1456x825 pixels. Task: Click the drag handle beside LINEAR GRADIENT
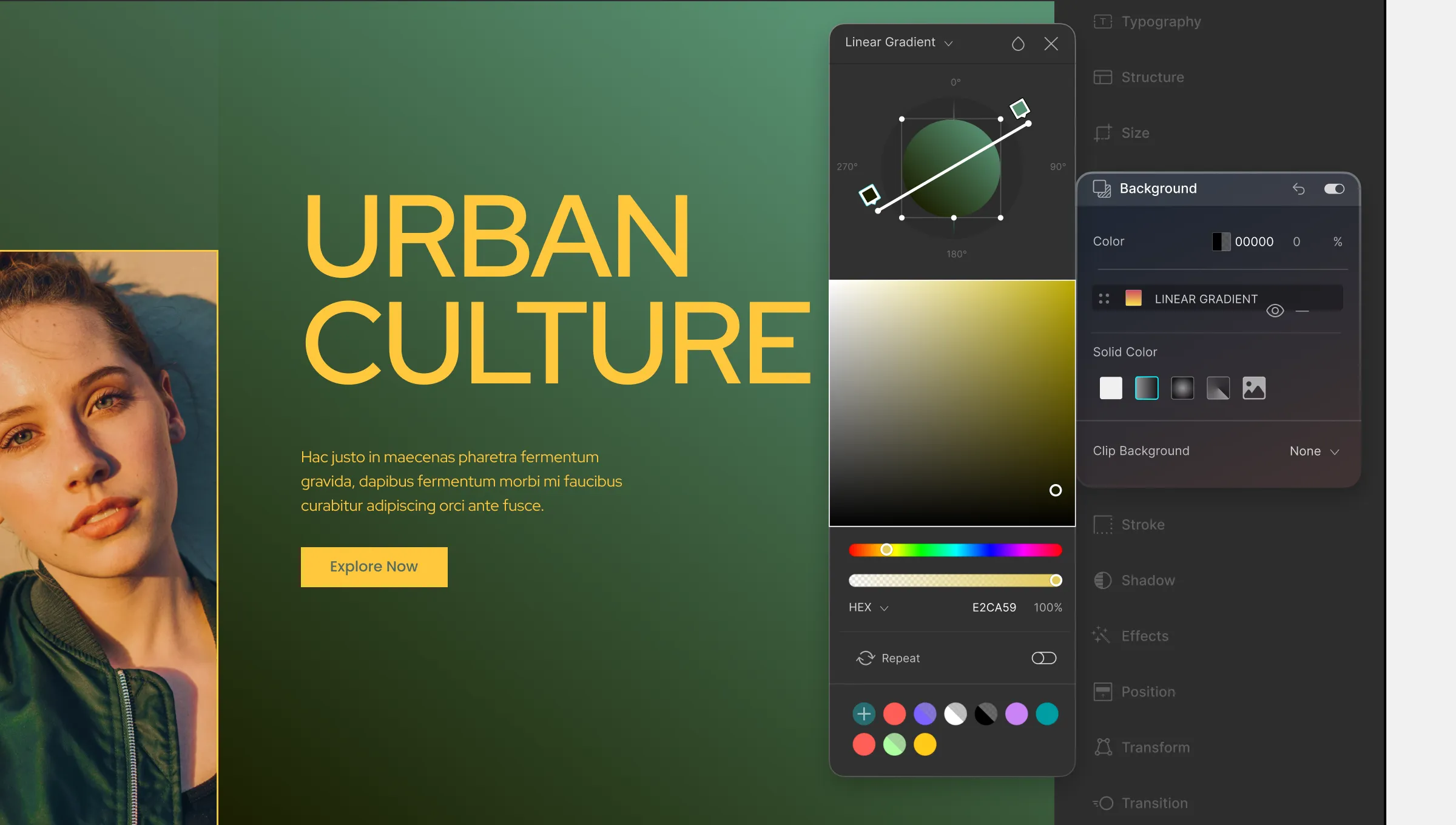(1104, 298)
